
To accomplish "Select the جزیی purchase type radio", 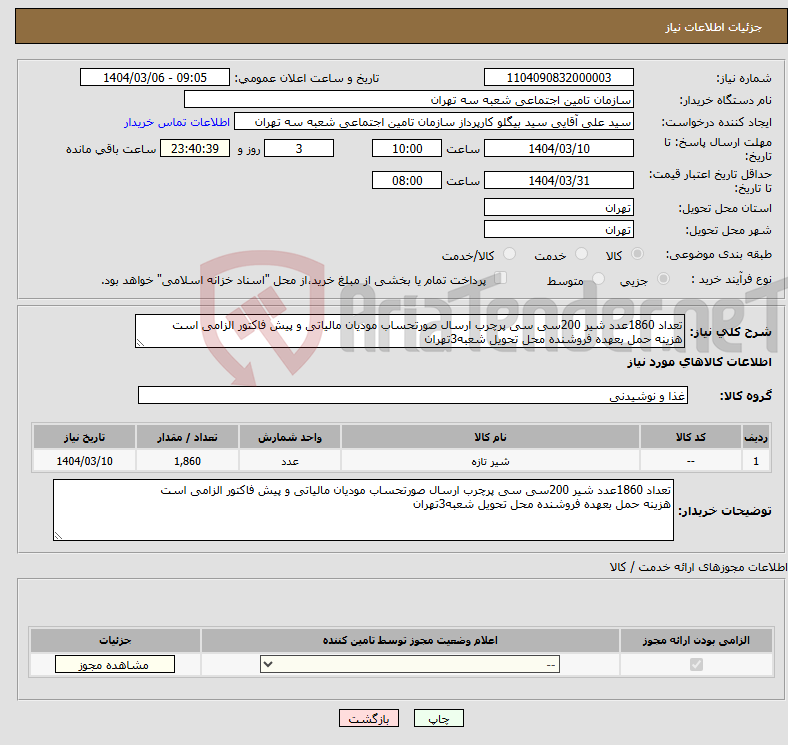I will click(663, 278).
